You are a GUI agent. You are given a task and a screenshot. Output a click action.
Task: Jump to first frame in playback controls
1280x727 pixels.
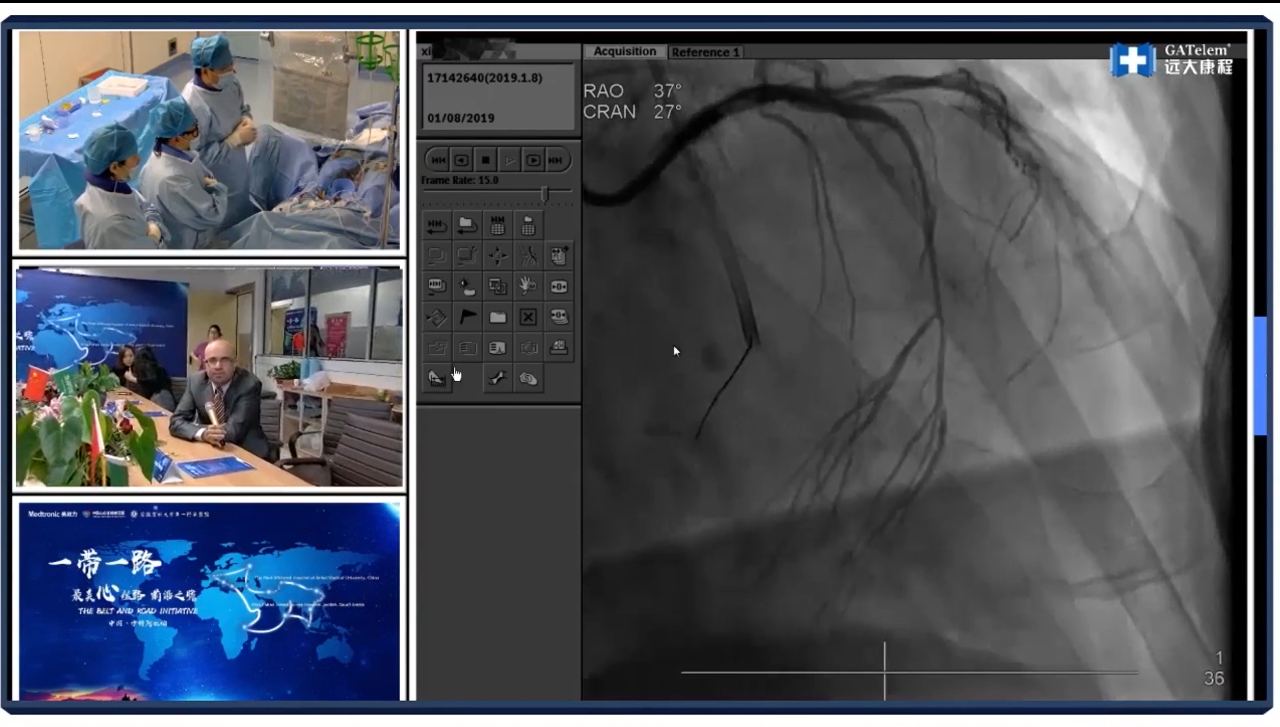click(x=439, y=160)
